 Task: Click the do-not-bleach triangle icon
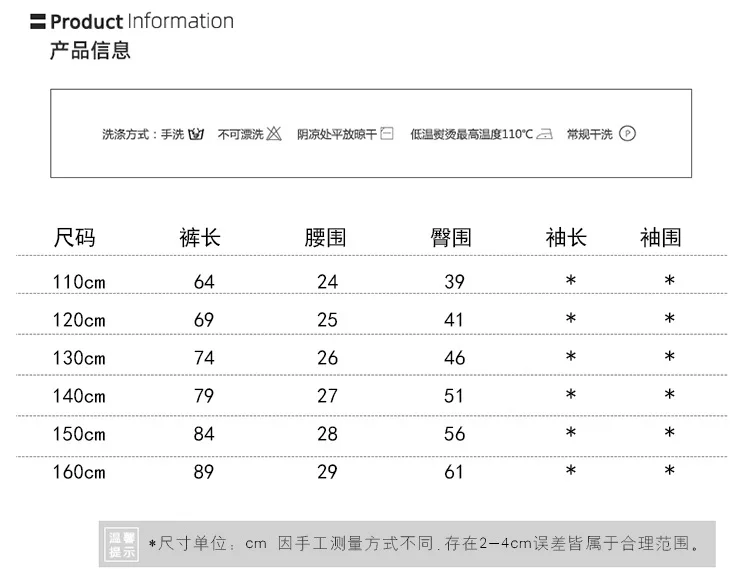(x=274, y=133)
